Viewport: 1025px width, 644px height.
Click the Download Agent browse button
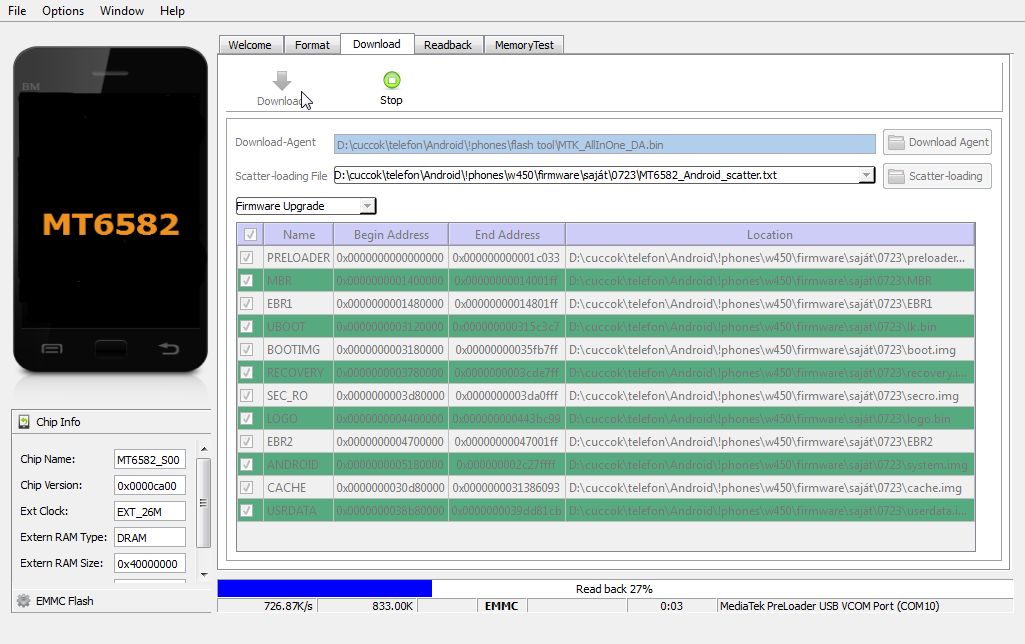click(937, 142)
